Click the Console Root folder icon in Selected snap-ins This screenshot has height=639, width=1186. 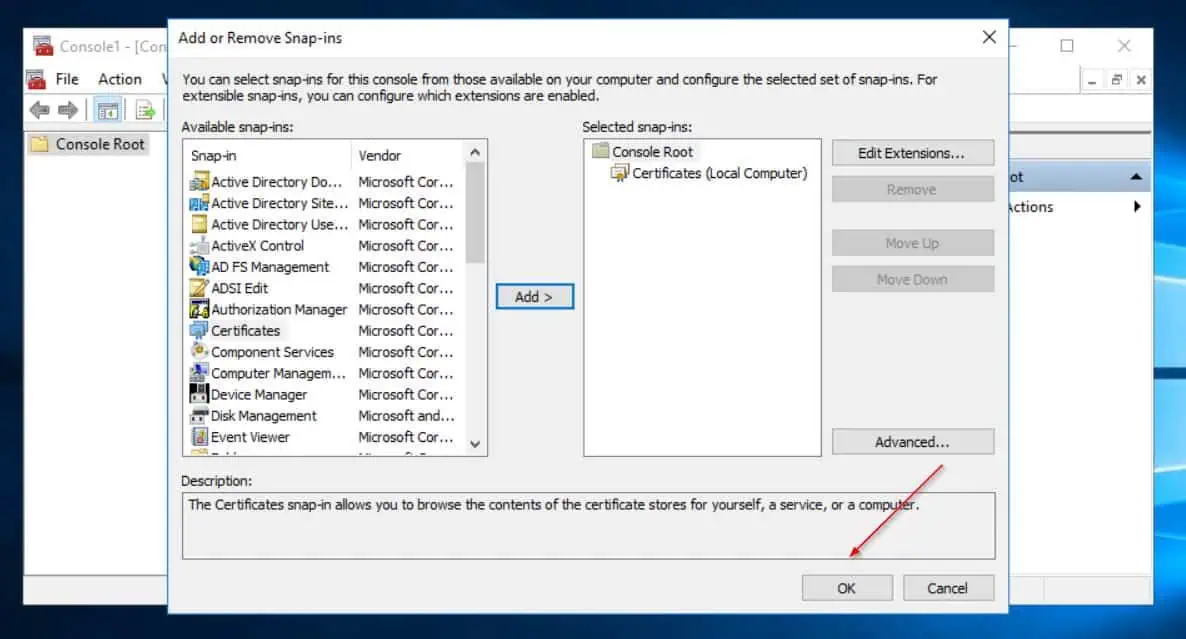(x=601, y=150)
